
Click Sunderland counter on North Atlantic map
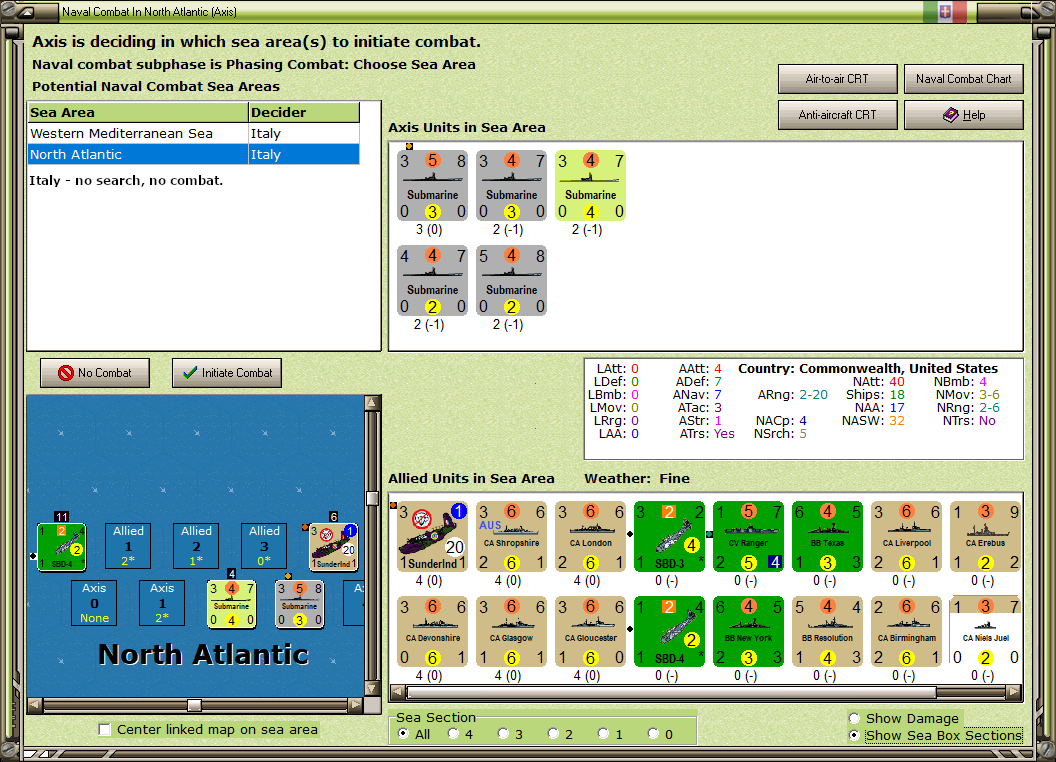[333, 546]
